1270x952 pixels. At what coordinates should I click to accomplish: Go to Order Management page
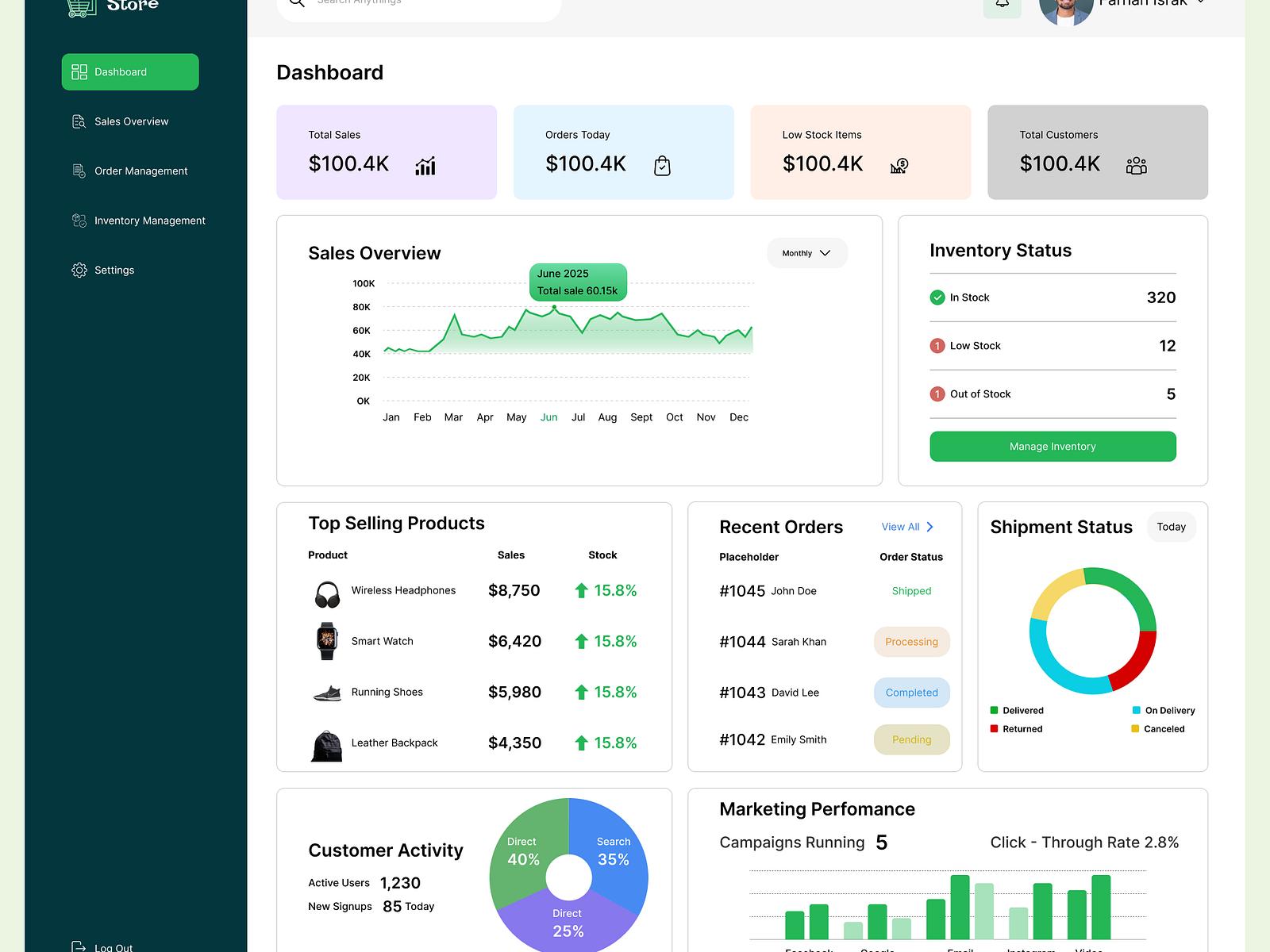click(x=130, y=171)
